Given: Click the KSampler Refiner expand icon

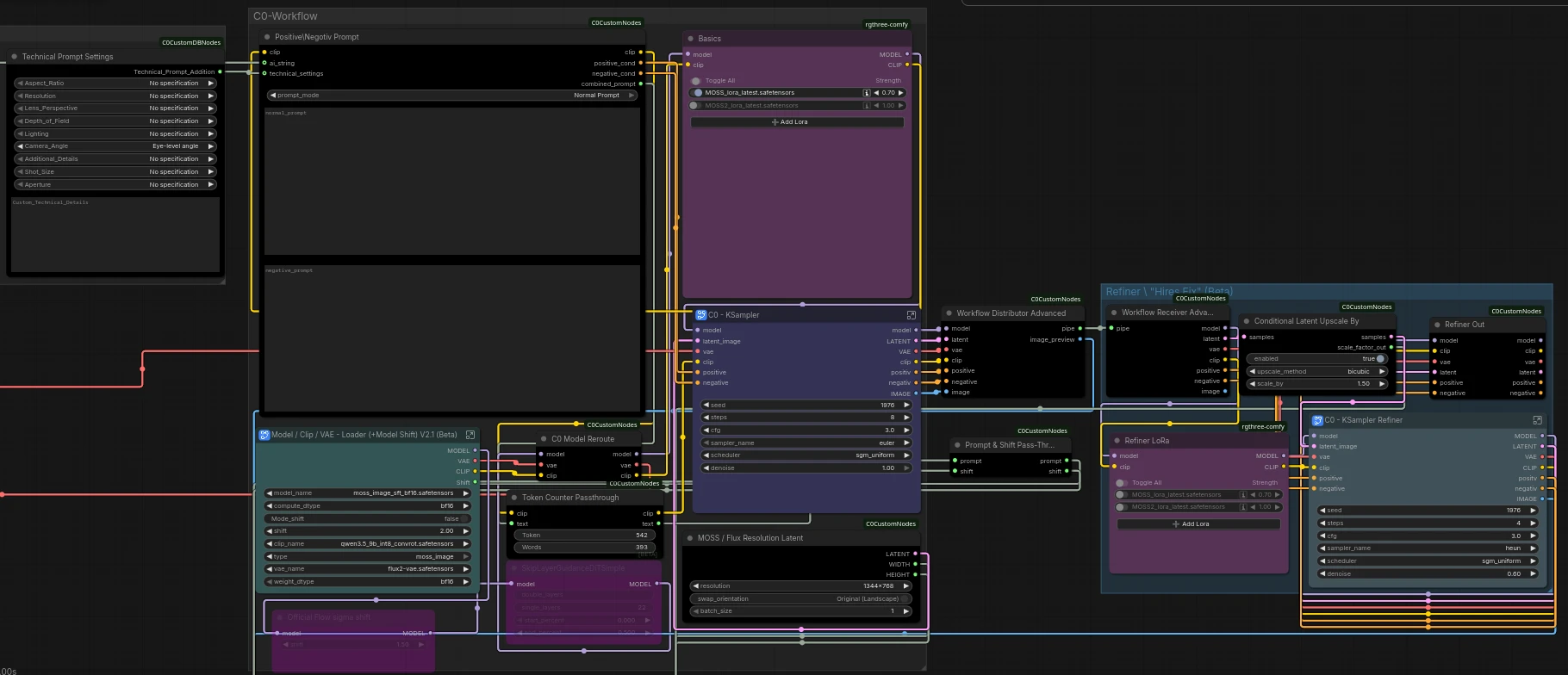Looking at the screenshot, I should pyautogui.click(x=1537, y=420).
